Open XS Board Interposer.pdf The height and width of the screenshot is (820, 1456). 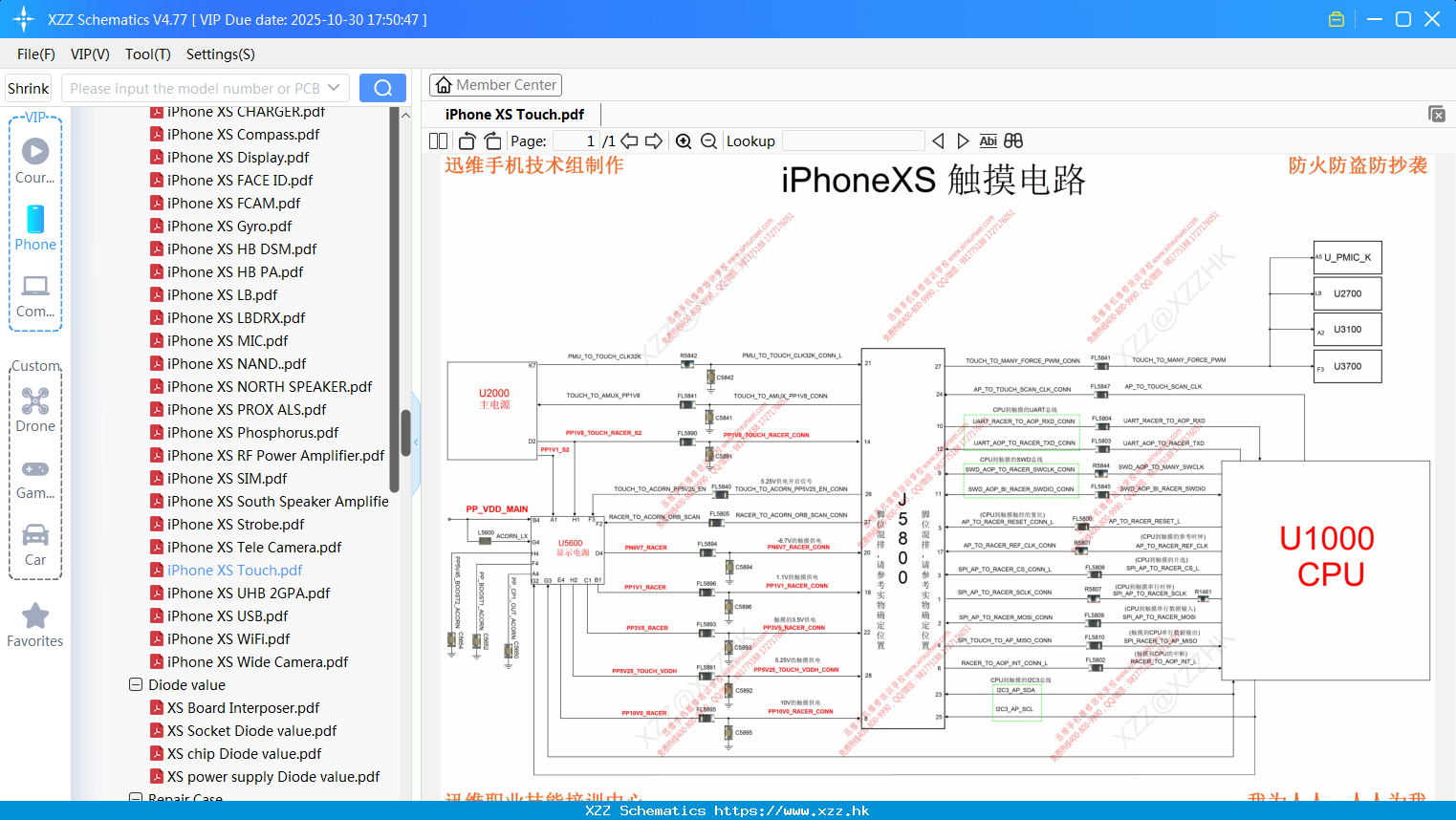pos(243,708)
